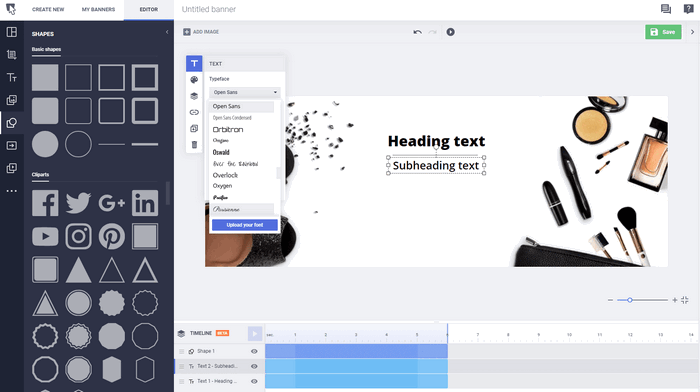Insert the Twitter bird clipart
The width and height of the screenshot is (700, 392).
tap(78, 203)
